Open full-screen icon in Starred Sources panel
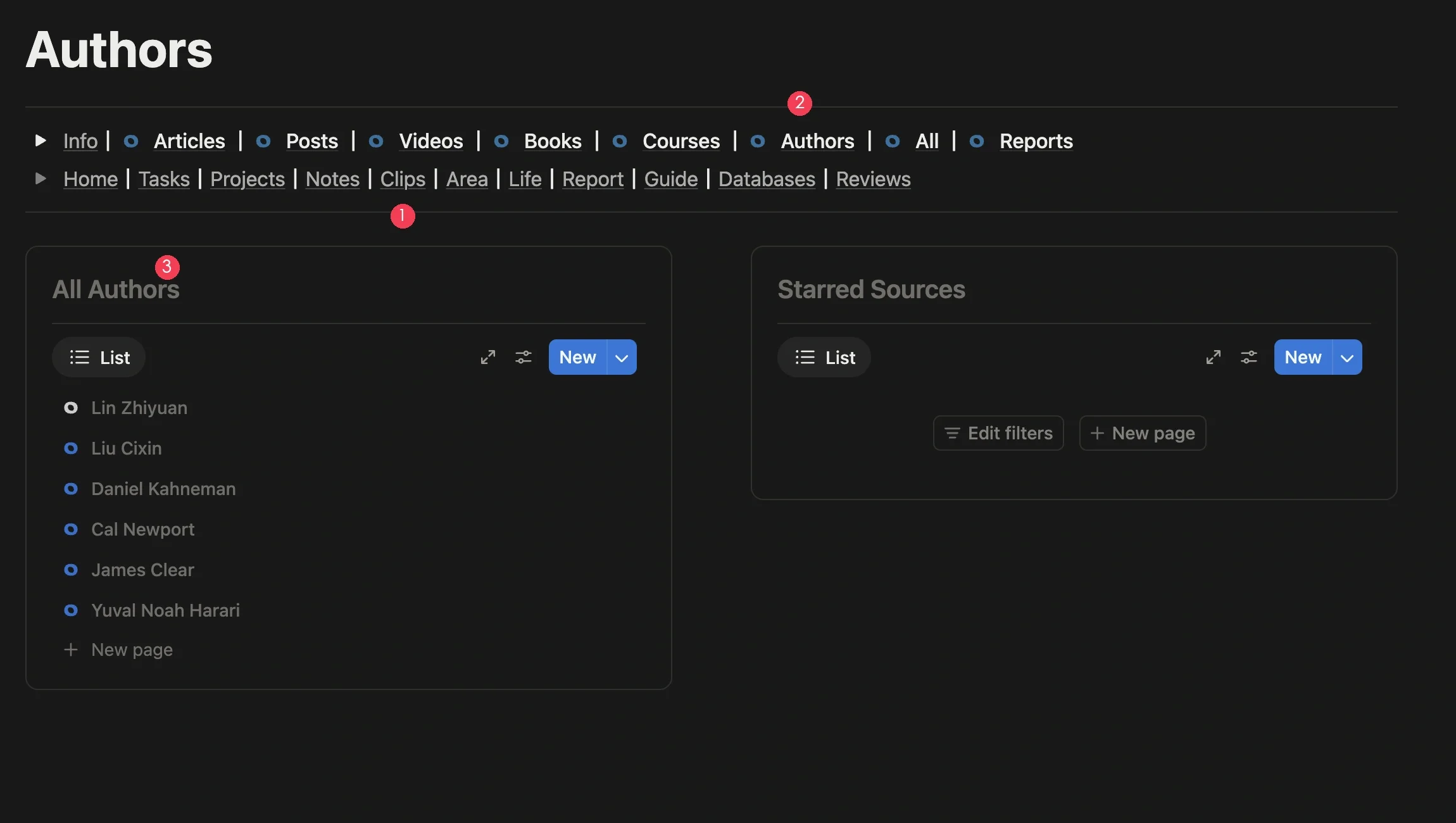This screenshot has height=823, width=1456. (1213, 357)
